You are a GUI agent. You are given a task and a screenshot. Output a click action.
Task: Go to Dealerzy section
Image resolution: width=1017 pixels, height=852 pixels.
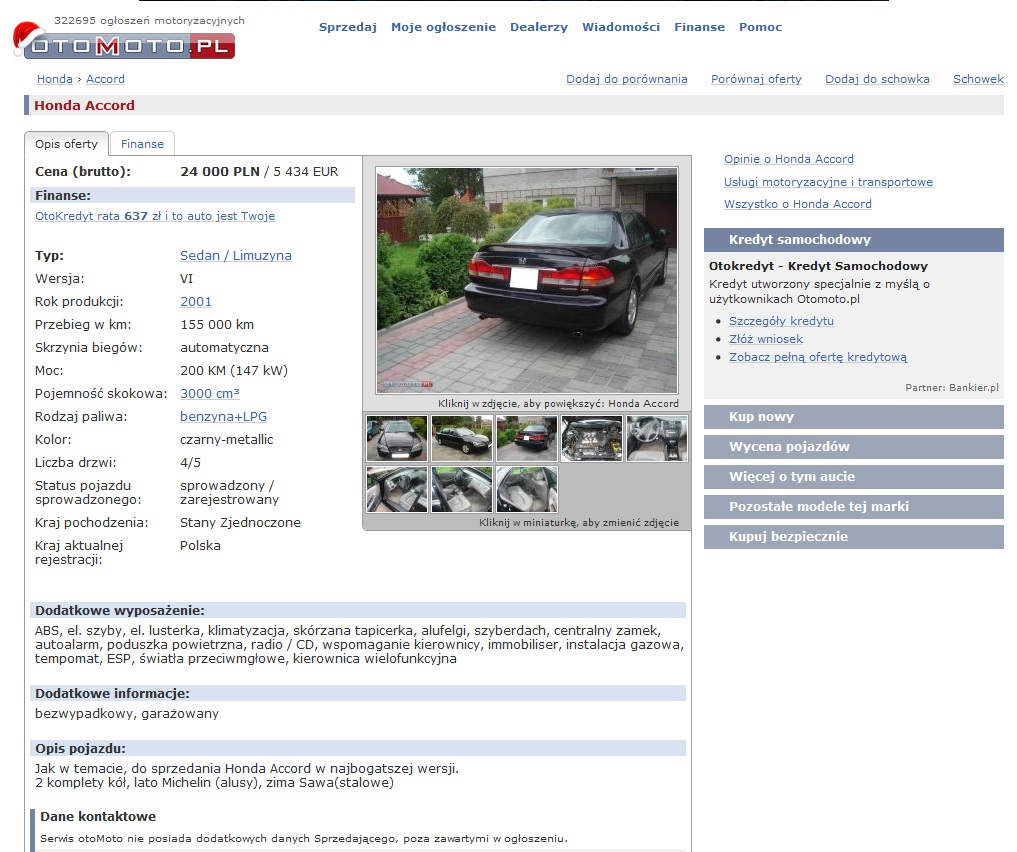pyautogui.click(x=538, y=27)
